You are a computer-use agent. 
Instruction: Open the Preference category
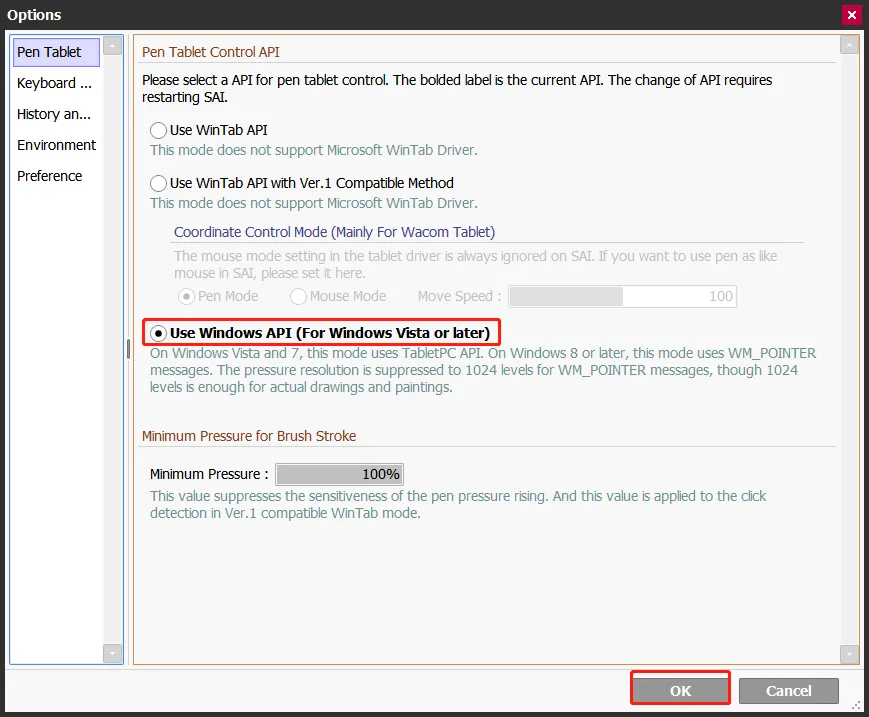56,176
